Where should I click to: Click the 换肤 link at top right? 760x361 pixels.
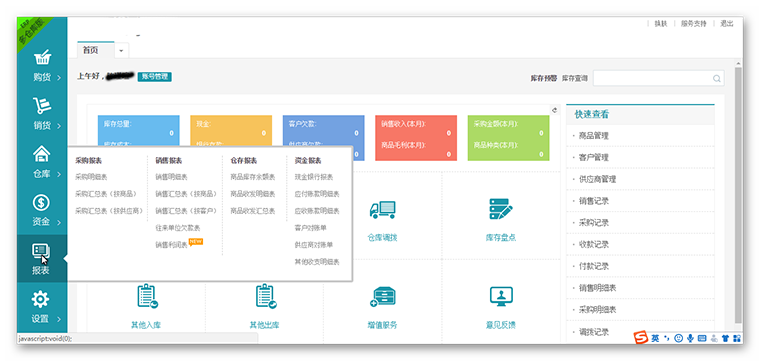point(661,23)
